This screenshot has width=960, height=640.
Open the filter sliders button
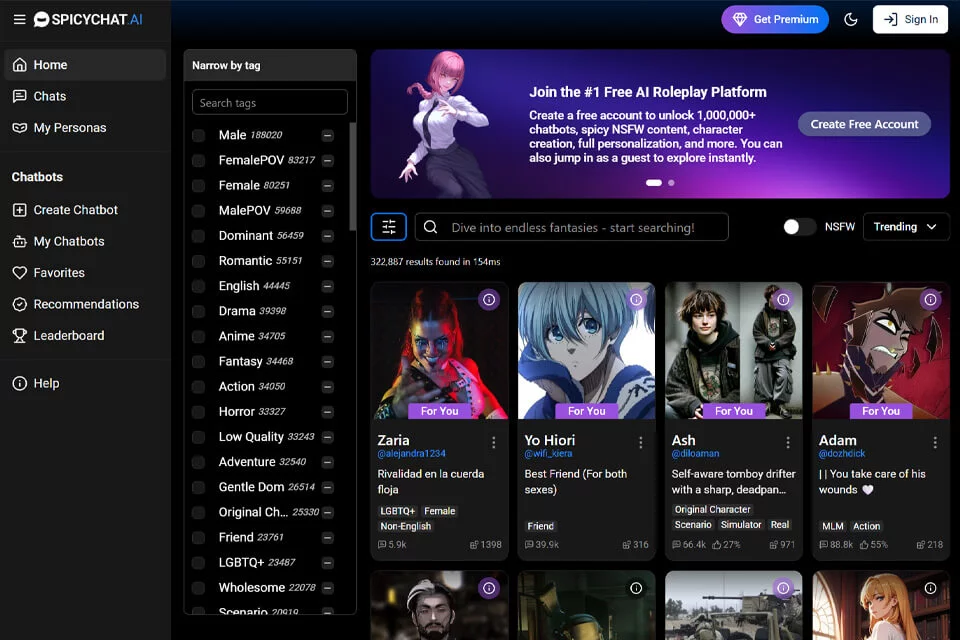point(389,227)
